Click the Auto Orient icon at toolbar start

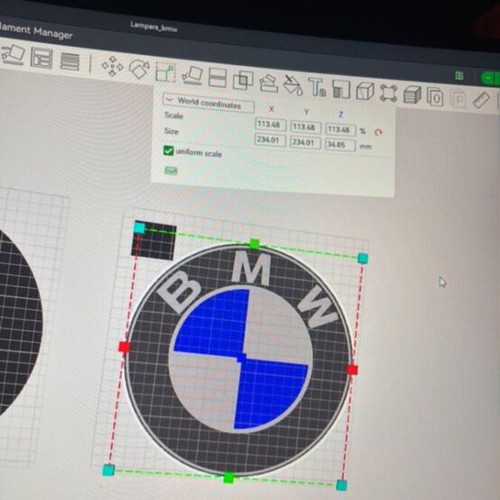[12, 54]
